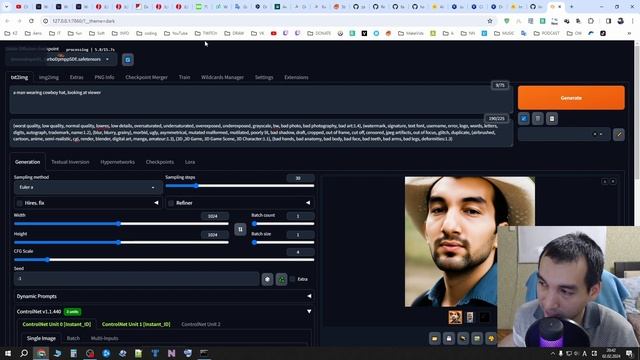Viewport: 640px width, 360px height.
Task: Expand the Hires. fix section arrow
Action: coord(156,203)
